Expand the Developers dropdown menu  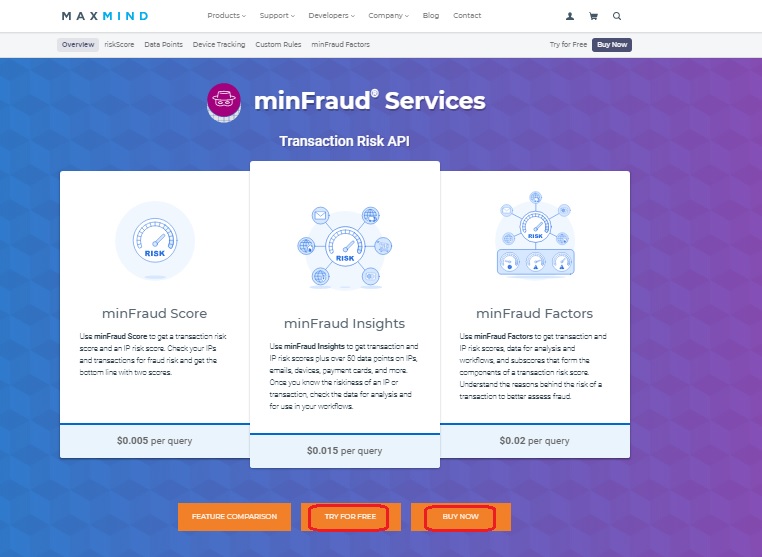coord(331,16)
